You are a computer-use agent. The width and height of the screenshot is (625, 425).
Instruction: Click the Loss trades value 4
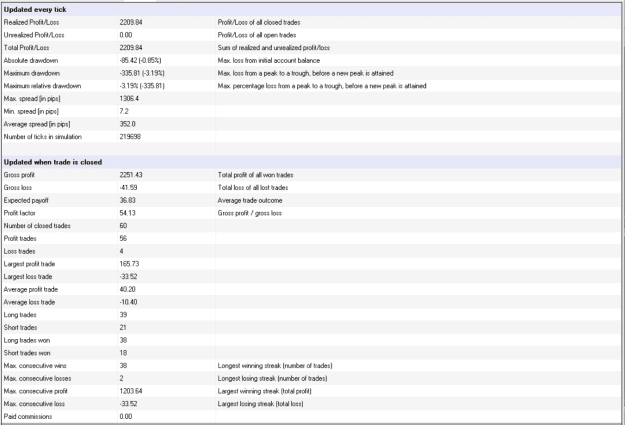(x=122, y=252)
